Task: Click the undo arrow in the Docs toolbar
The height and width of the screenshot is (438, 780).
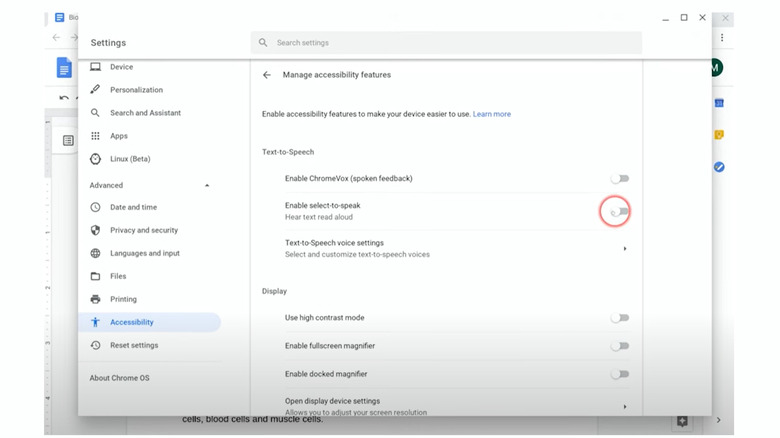Action: point(64,98)
